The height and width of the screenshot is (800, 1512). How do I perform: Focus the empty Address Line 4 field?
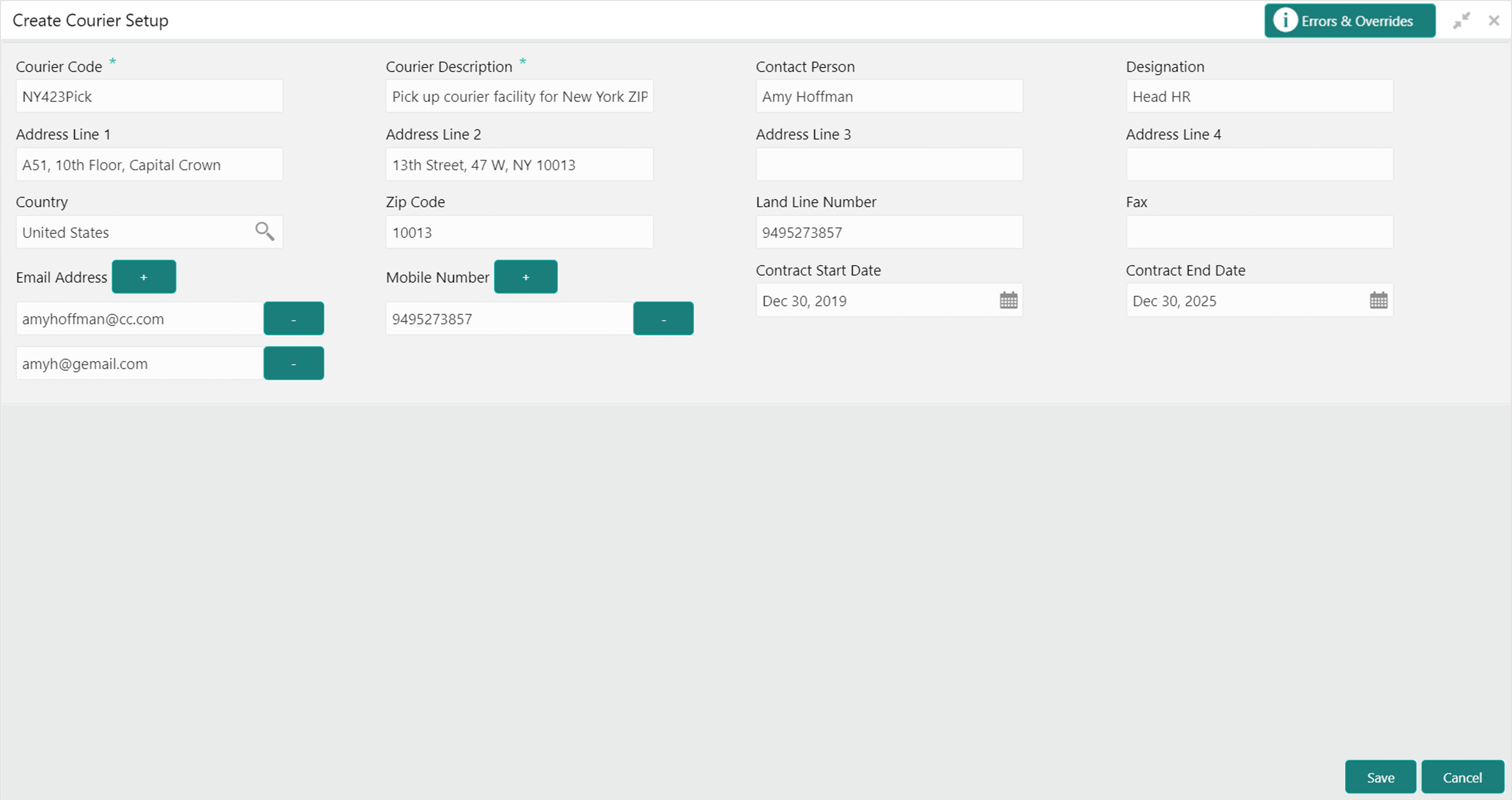[x=1260, y=165]
